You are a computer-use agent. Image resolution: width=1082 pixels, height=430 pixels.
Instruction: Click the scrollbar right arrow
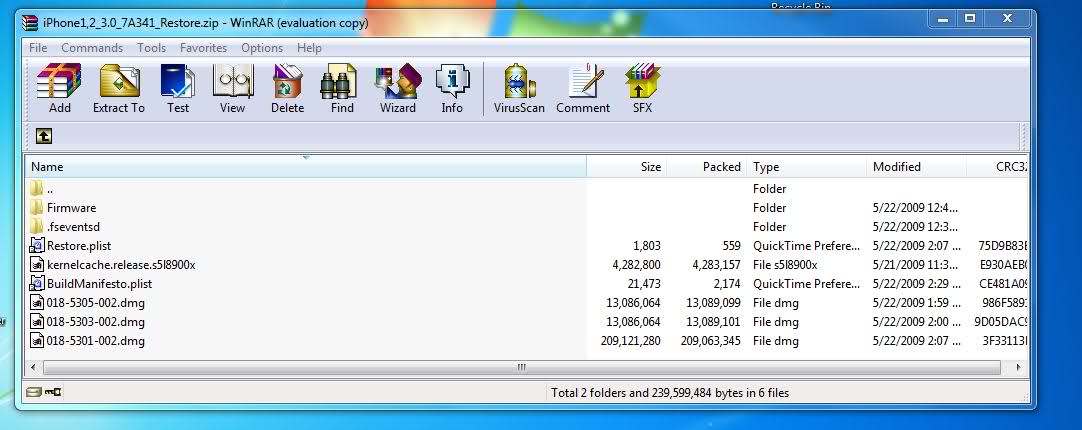(1019, 367)
